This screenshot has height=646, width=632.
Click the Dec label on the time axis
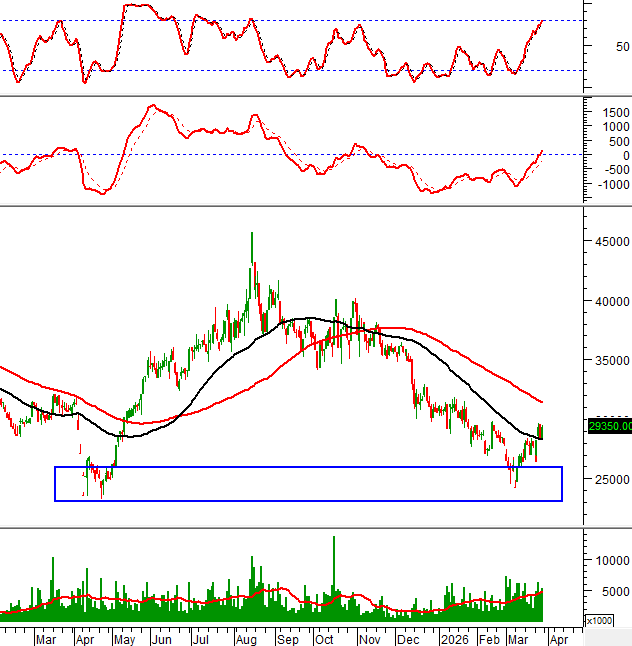coord(408,637)
